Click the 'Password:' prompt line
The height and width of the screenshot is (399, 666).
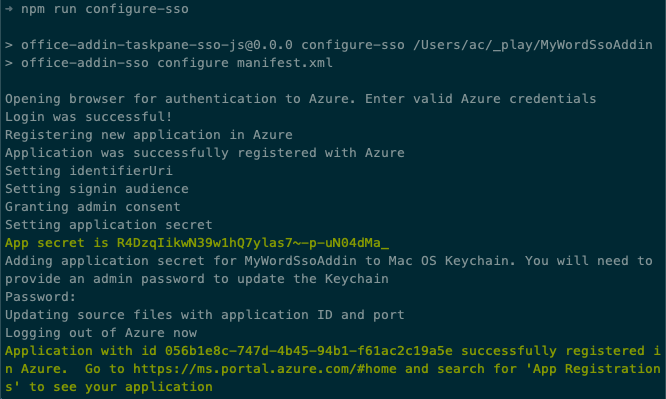tap(40, 297)
